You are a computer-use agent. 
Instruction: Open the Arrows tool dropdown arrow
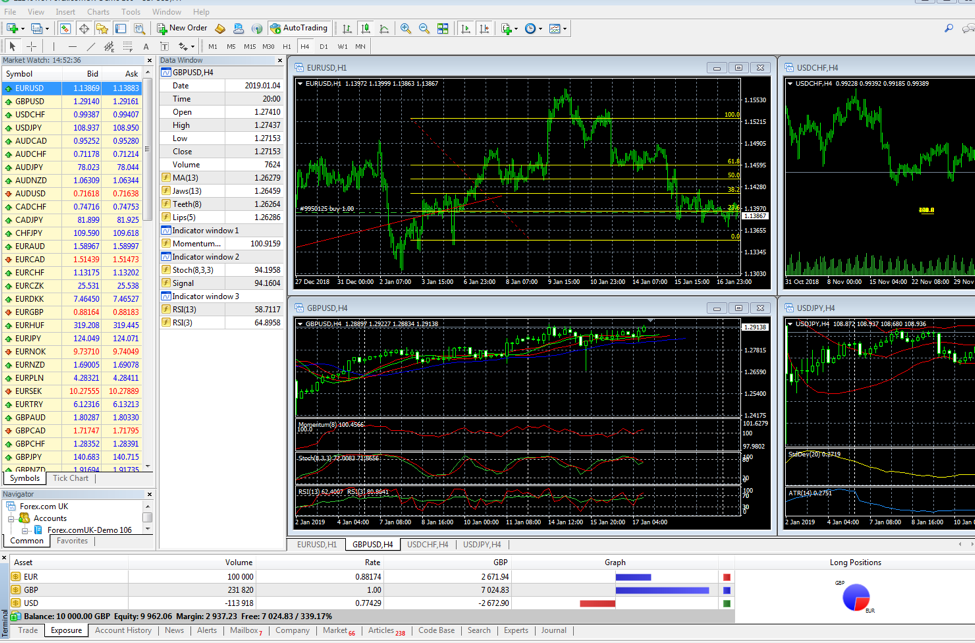coord(193,47)
